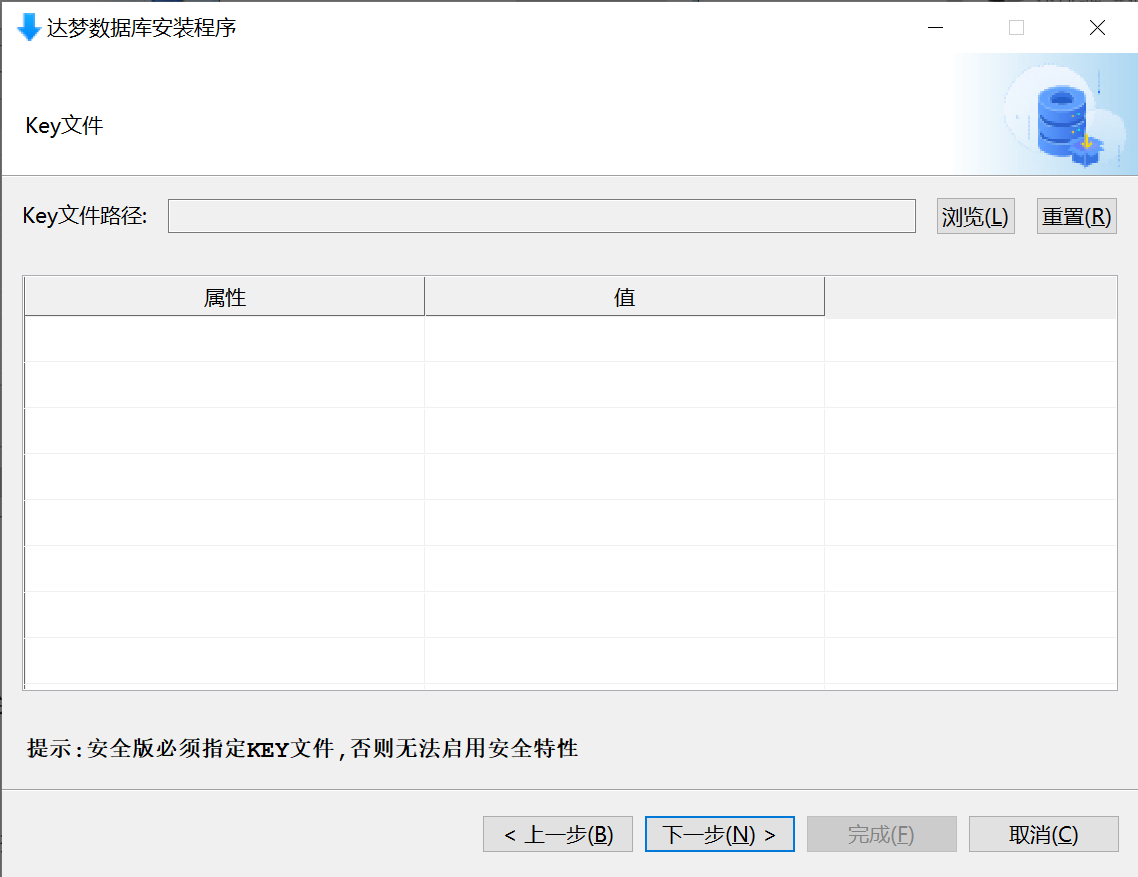
Task: Click the Key文件路径: label
Action: (x=85, y=216)
